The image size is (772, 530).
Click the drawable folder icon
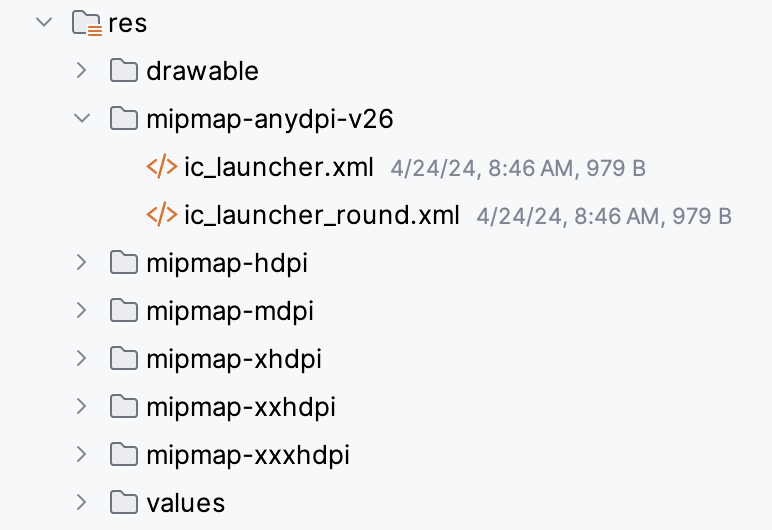pos(123,71)
